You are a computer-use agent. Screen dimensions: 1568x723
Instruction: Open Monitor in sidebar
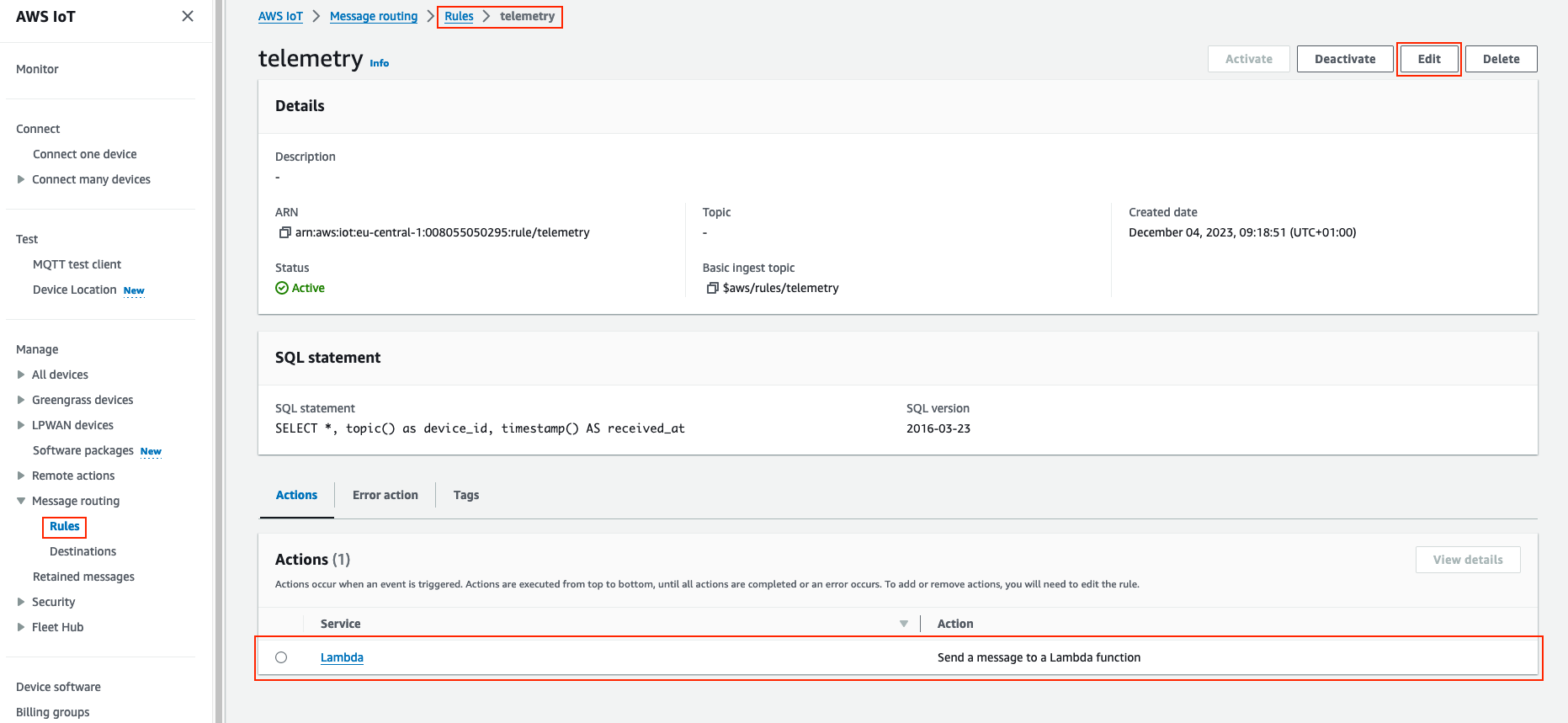pyautogui.click(x=37, y=69)
